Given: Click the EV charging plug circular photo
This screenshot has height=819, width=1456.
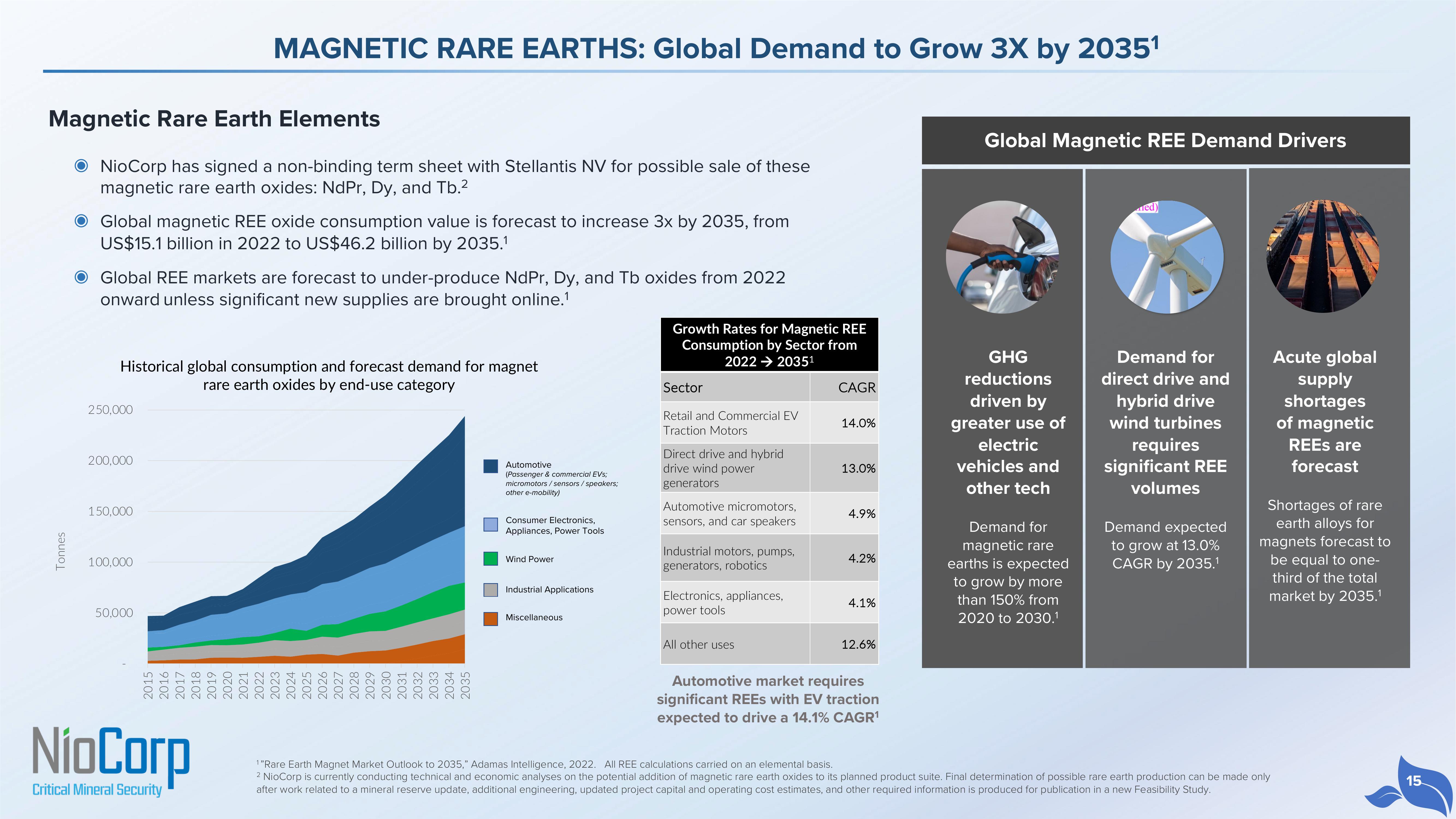Looking at the screenshot, I should coord(1002,257).
